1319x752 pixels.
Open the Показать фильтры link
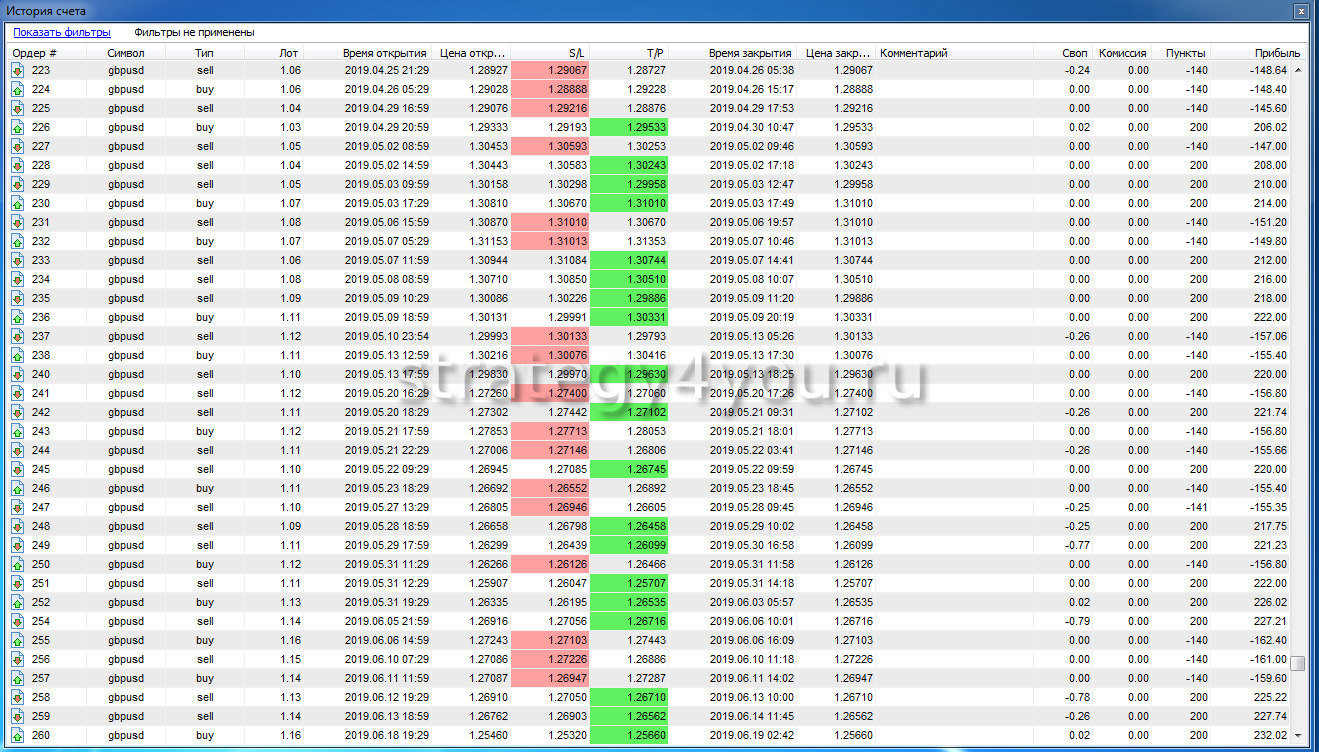pos(62,33)
